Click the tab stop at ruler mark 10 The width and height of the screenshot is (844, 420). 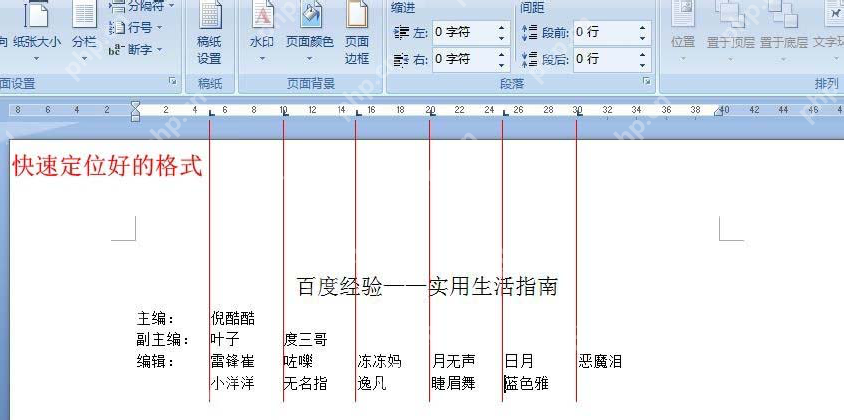coord(285,113)
